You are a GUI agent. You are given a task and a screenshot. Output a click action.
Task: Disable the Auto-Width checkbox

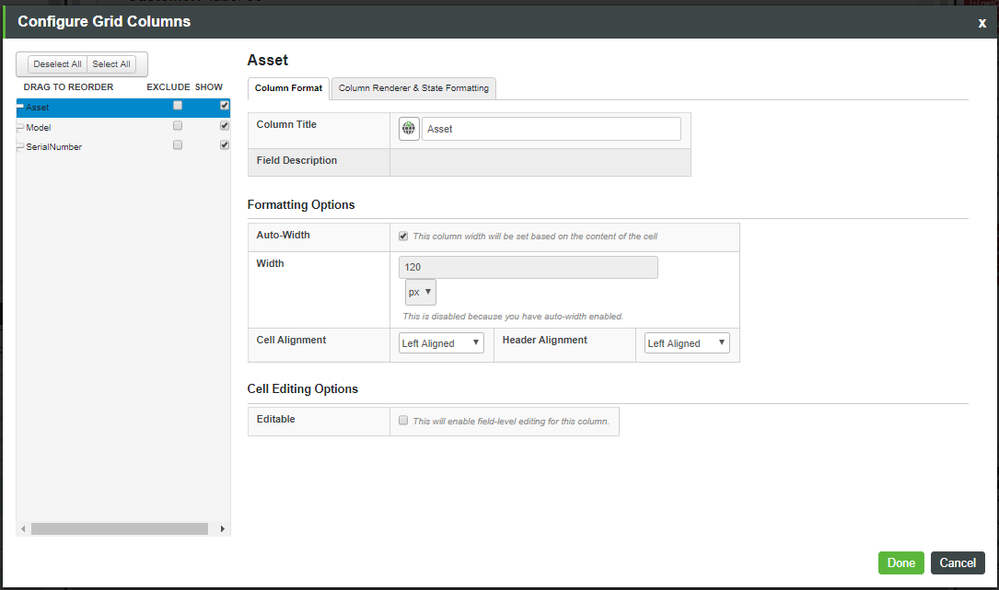point(403,236)
